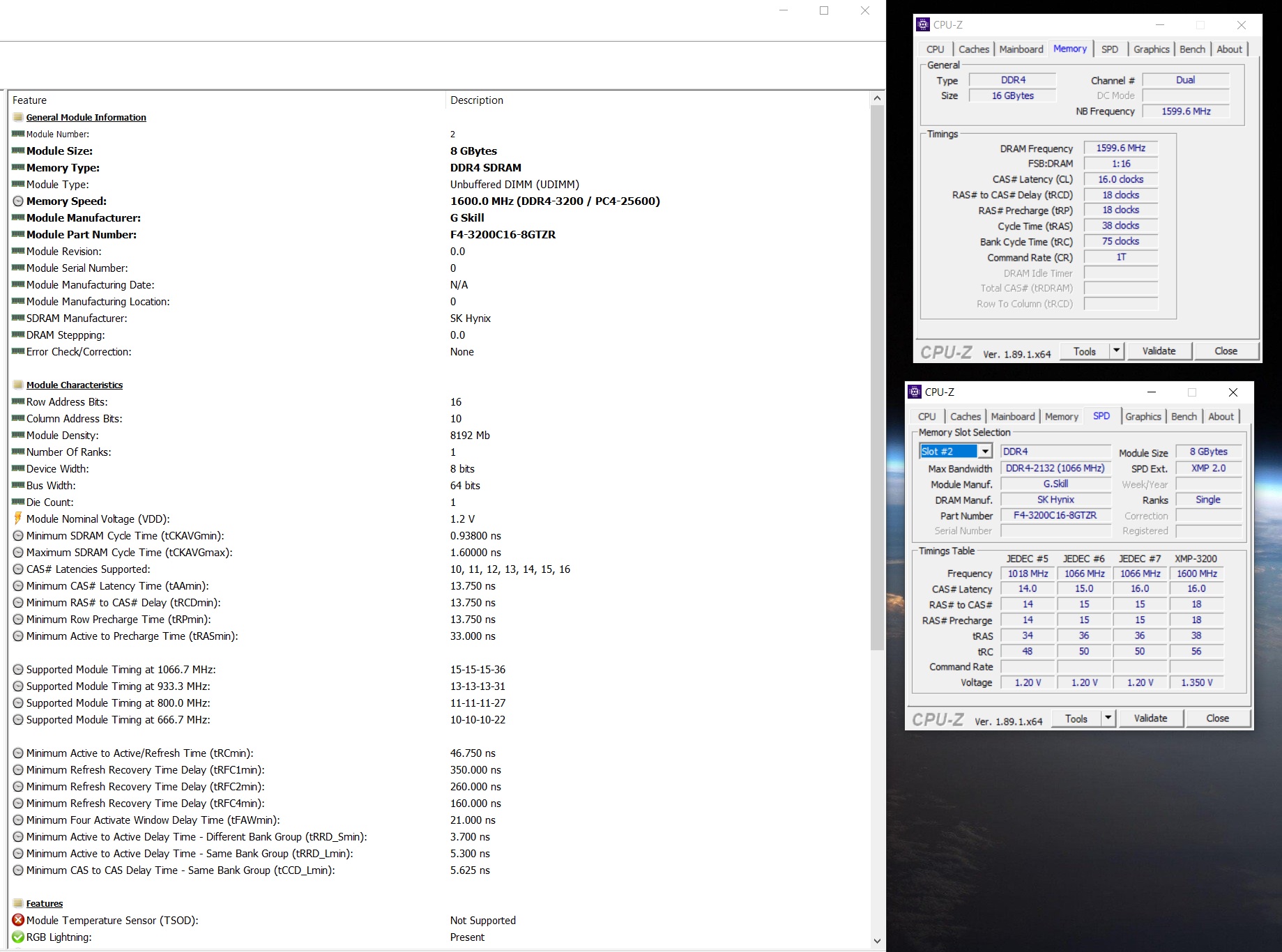This screenshot has width=1282, height=952.
Task: Open Mainboard tab in Memory window
Action: click(1021, 49)
